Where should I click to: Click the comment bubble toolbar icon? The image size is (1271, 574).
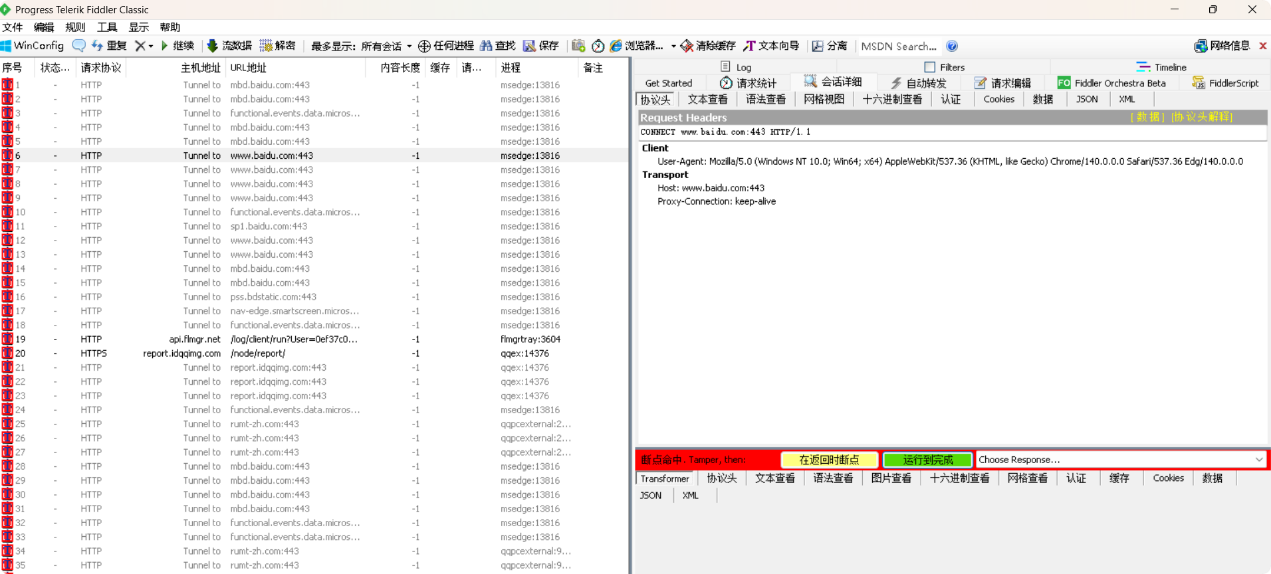pos(79,46)
